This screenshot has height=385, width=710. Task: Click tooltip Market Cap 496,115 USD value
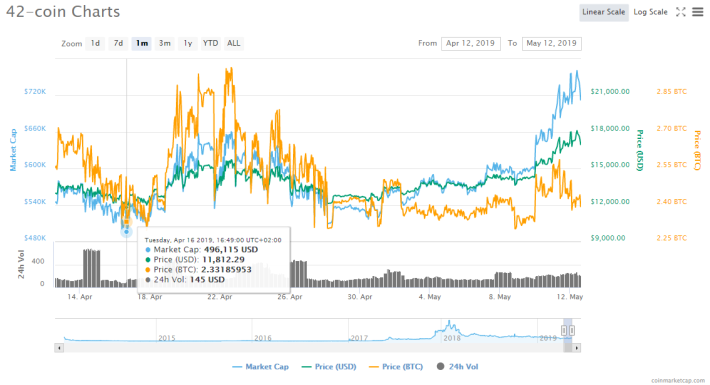(x=230, y=250)
